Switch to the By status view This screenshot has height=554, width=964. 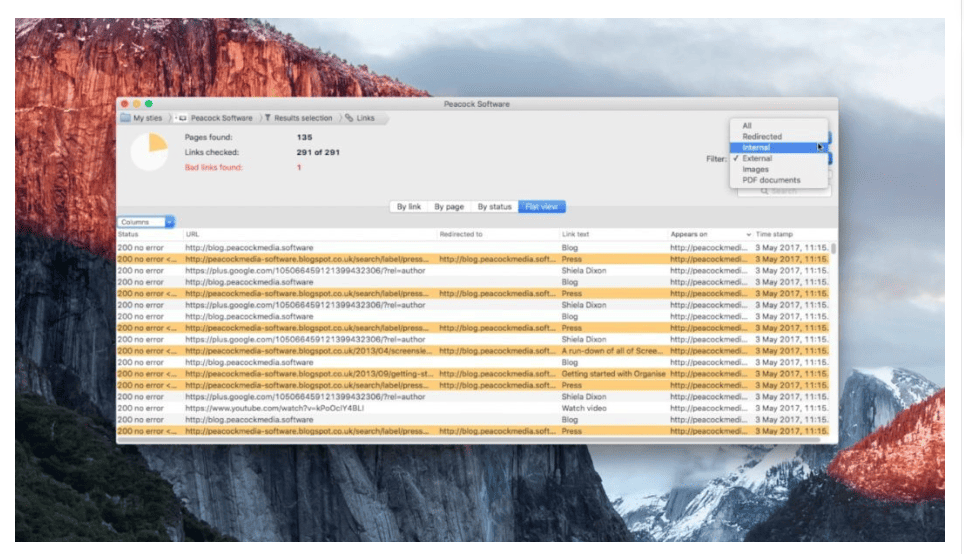pyautogui.click(x=494, y=207)
